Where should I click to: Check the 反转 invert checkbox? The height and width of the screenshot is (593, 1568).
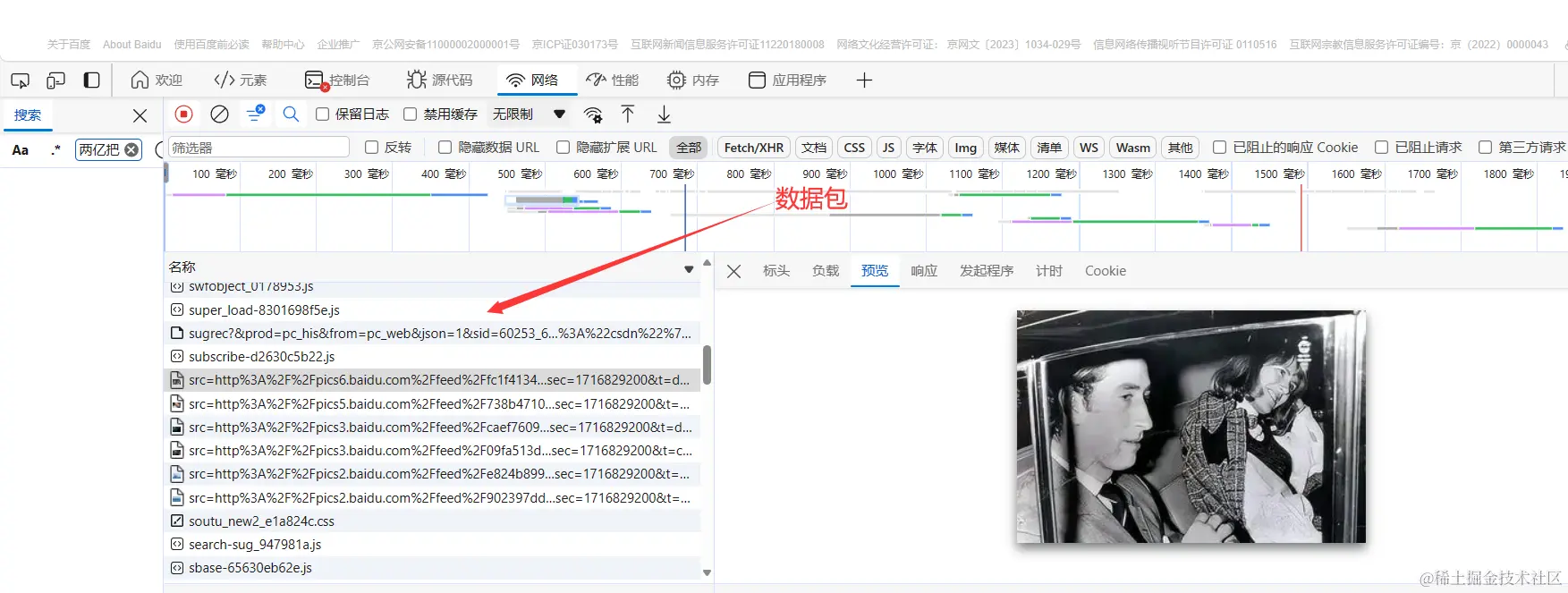click(371, 148)
